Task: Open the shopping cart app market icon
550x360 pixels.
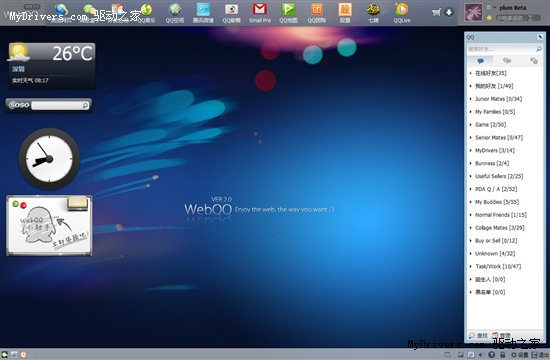Action: click(436, 12)
